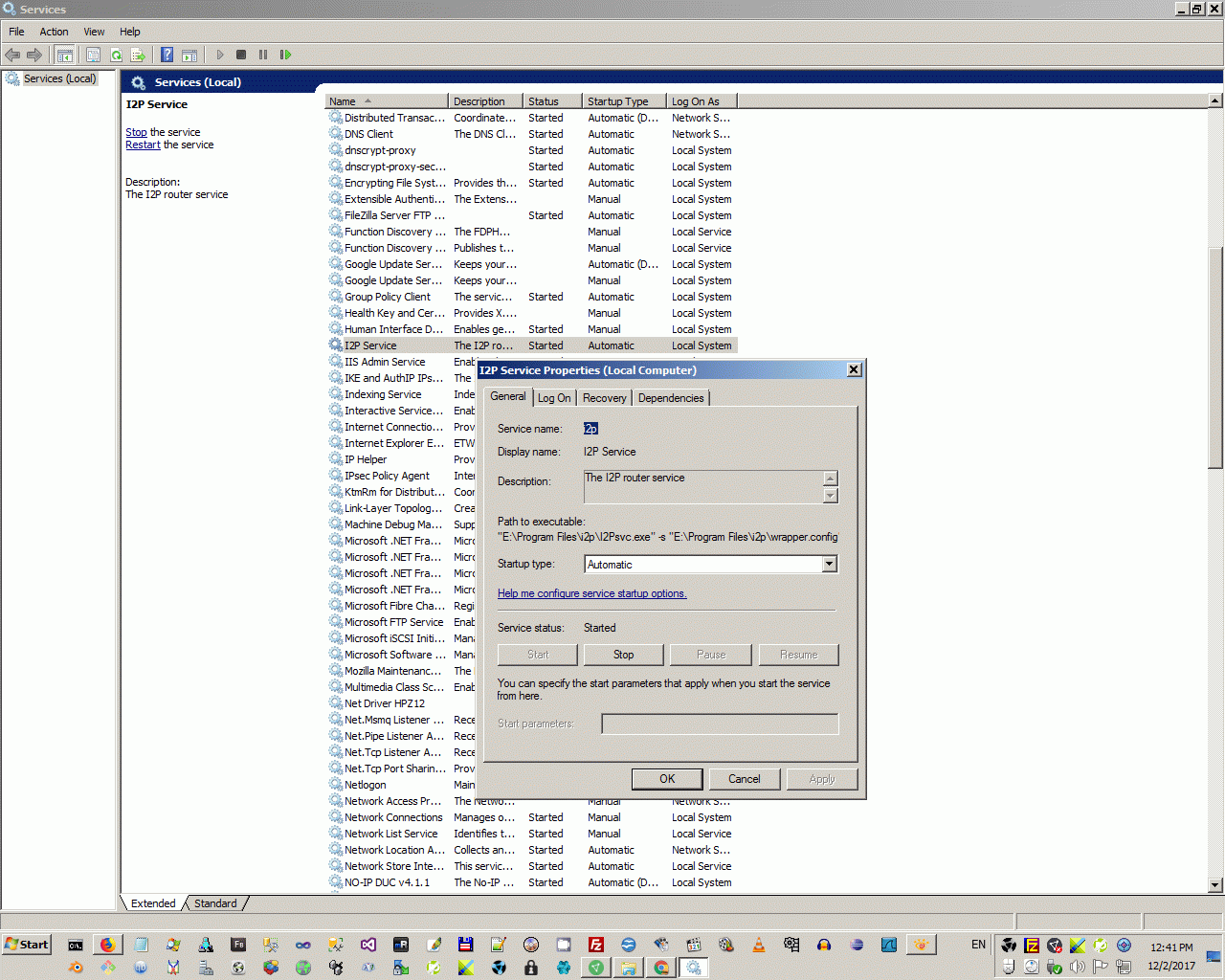Sort by the Log On As column header
1225x980 pixels.
(x=702, y=101)
